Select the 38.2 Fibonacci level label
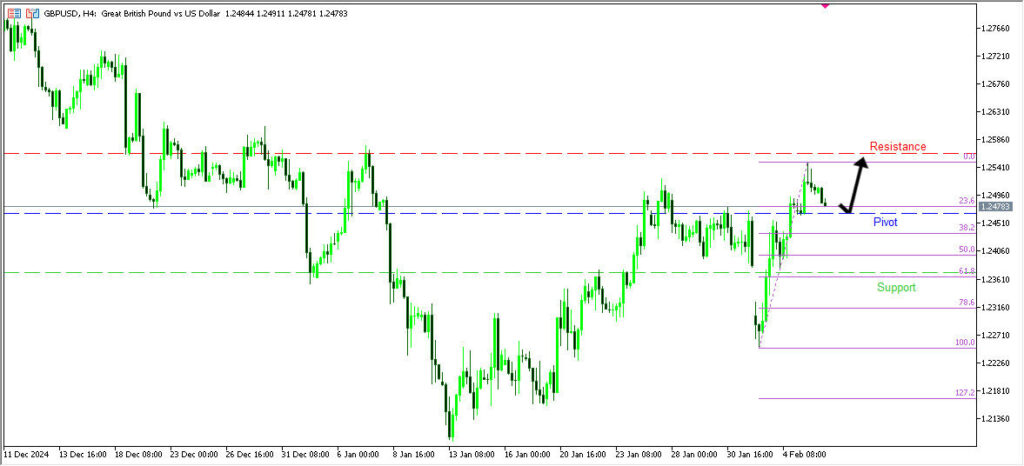The height and width of the screenshot is (466, 1024). (966, 227)
